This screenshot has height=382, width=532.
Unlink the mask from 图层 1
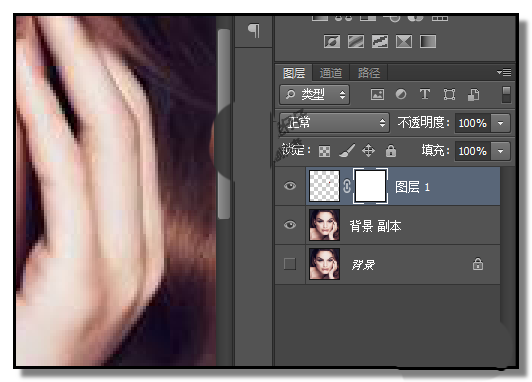click(x=347, y=186)
